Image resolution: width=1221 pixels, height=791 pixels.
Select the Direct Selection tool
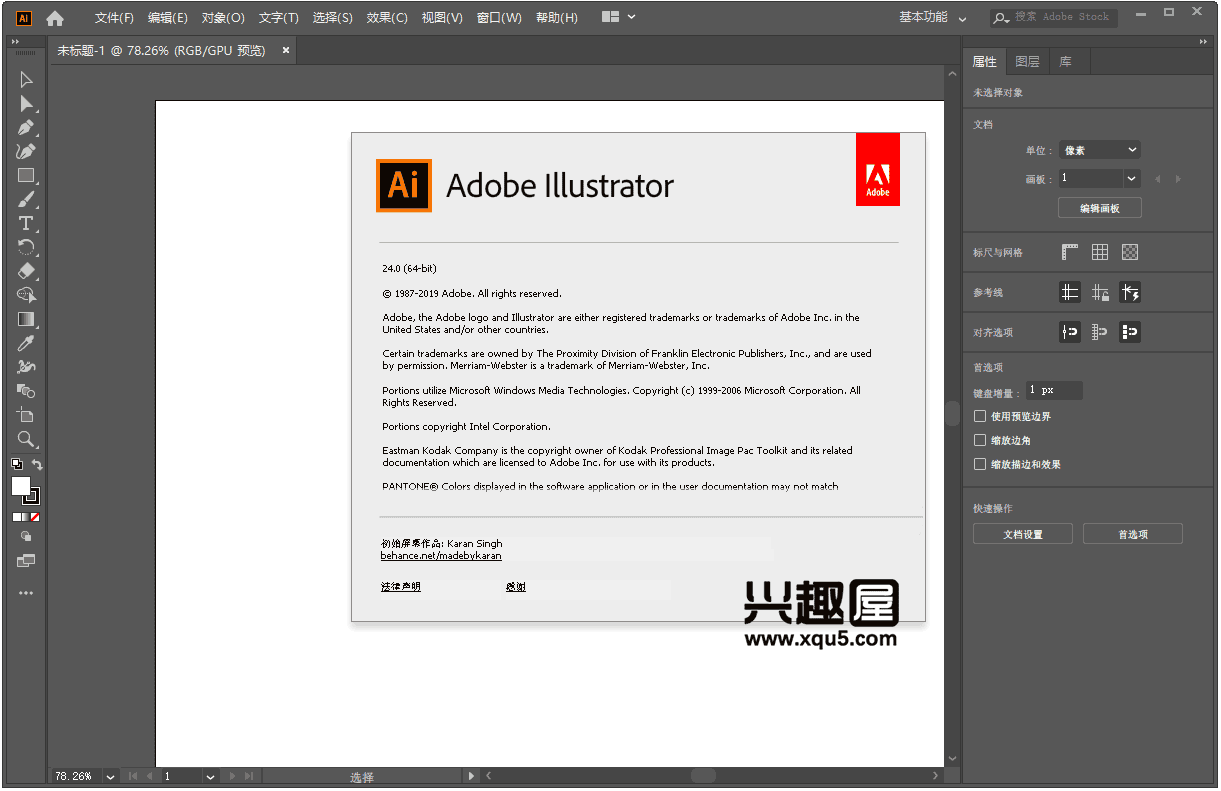pos(26,104)
